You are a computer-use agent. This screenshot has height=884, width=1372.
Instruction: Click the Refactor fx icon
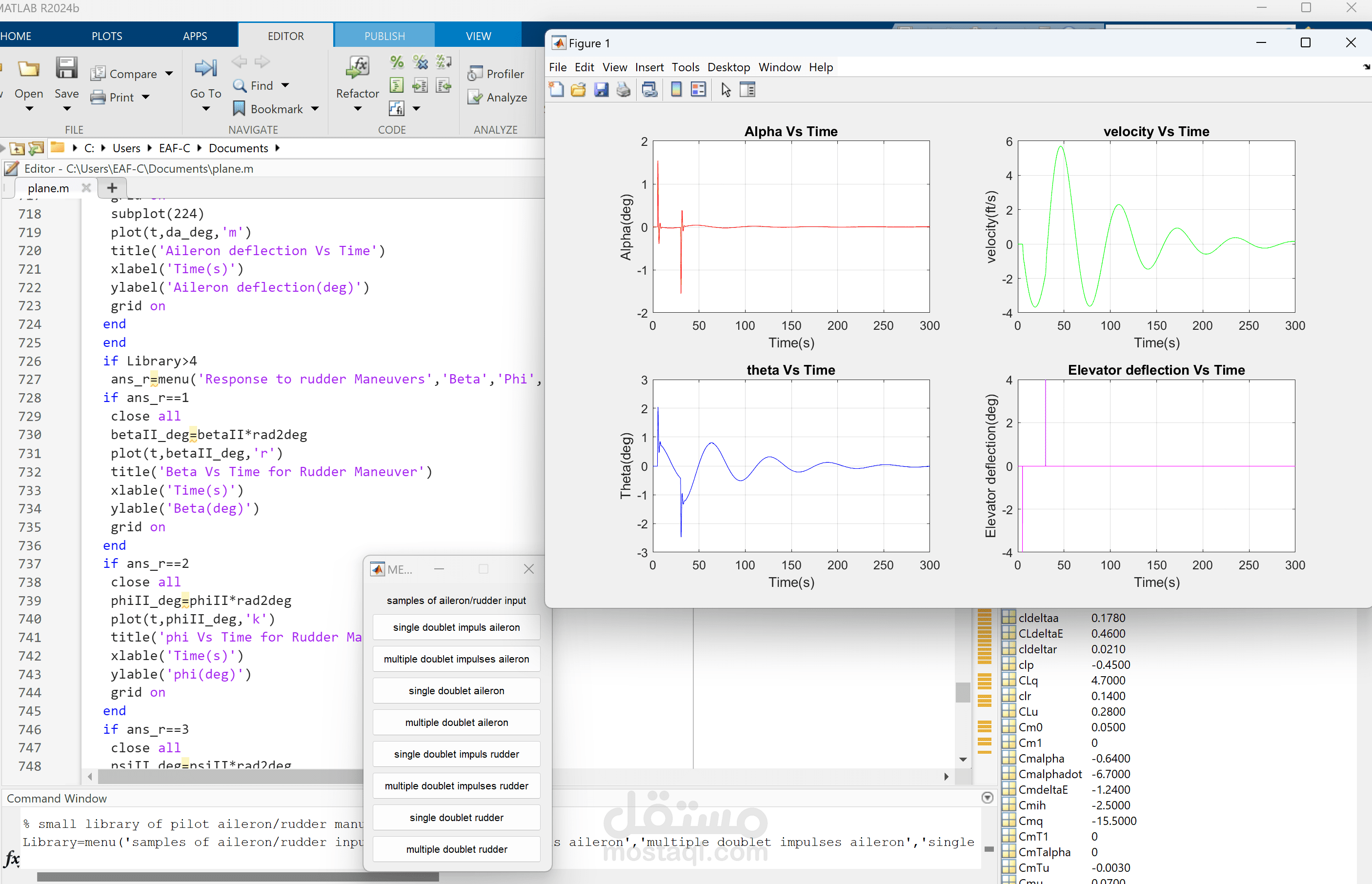click(x=358, y=68)
